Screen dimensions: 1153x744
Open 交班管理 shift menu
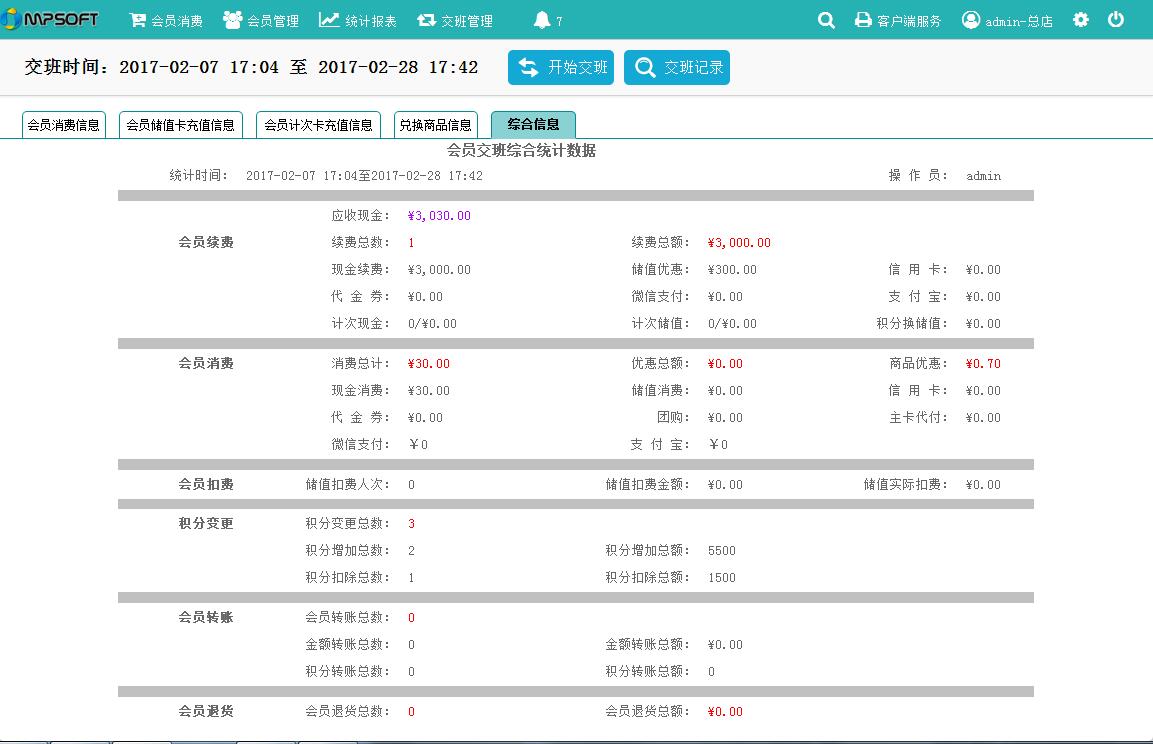[455, 20]
